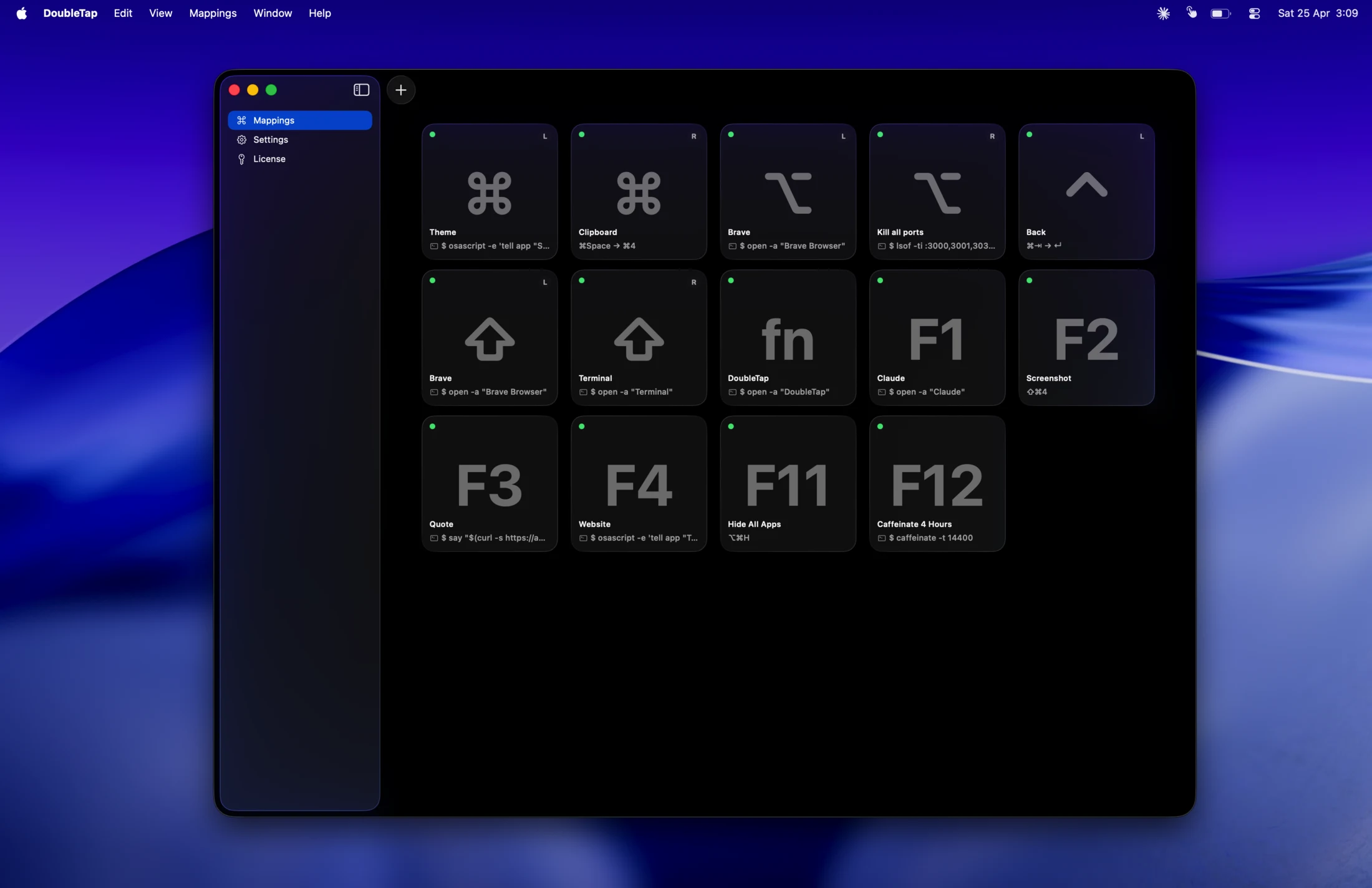This screenshot has width=1372, height=888.
Task: Click "⌘Space → ⌘4" shortcut text
Action: click(607, 246)
